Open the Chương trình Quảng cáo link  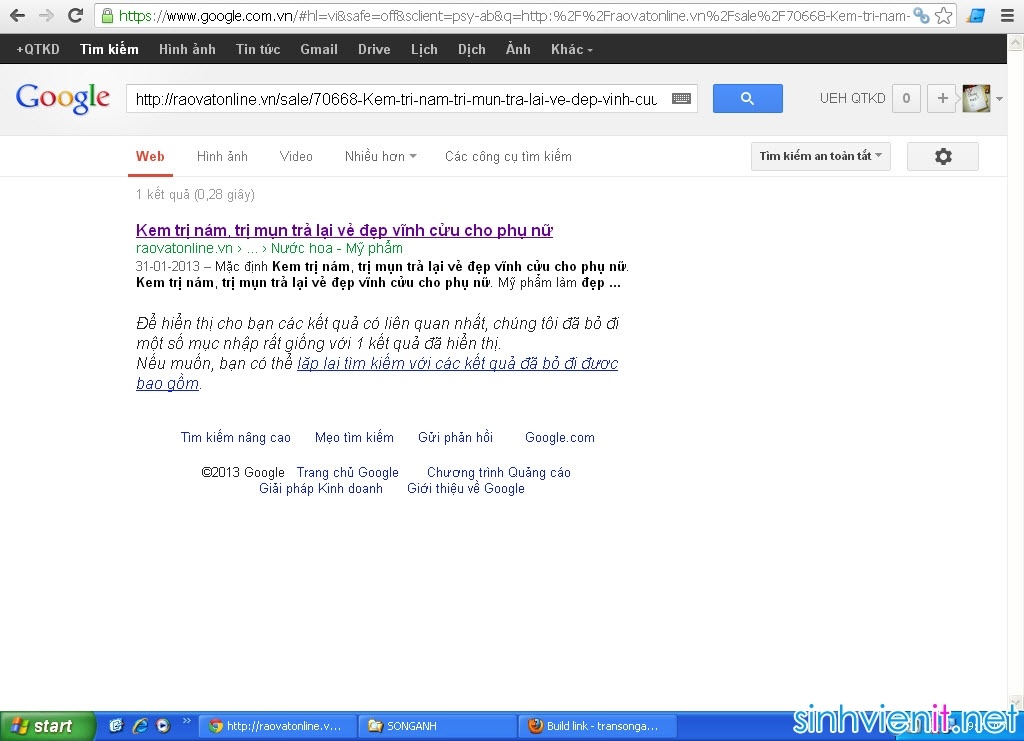pyautogui.click(x=499, y=473)
